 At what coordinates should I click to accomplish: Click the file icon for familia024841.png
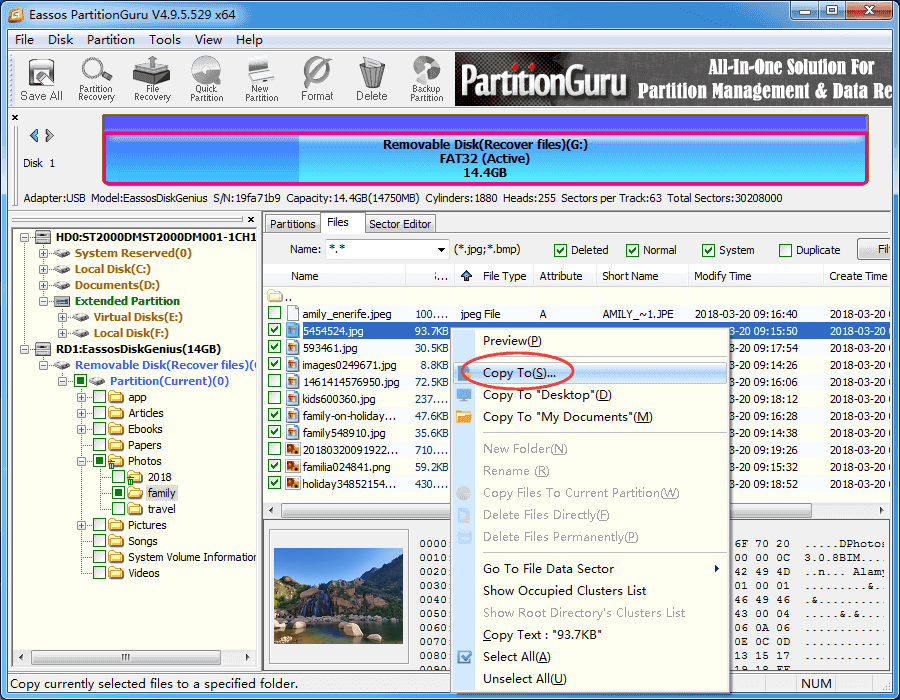click(293, 466)
